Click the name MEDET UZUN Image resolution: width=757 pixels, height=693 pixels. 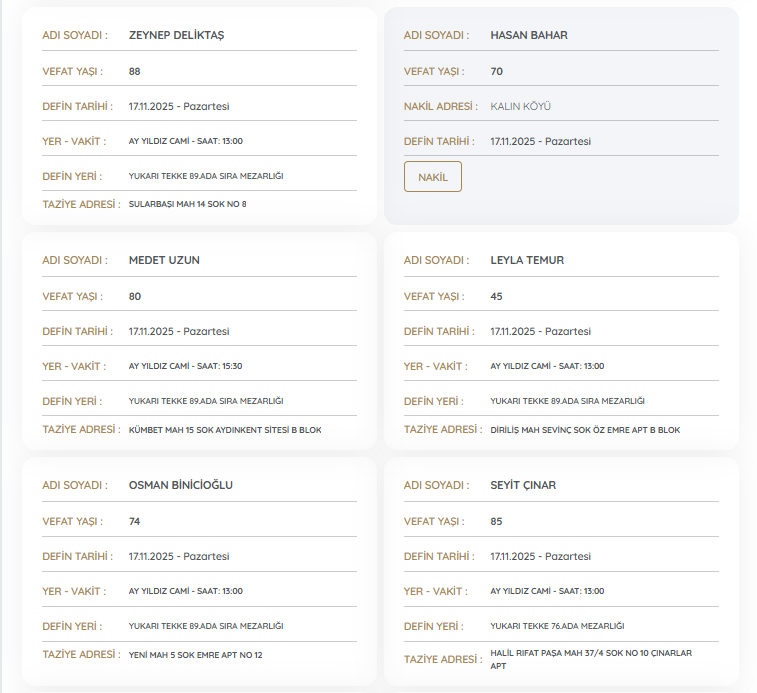pyautogui.click(x=164, y=260)
